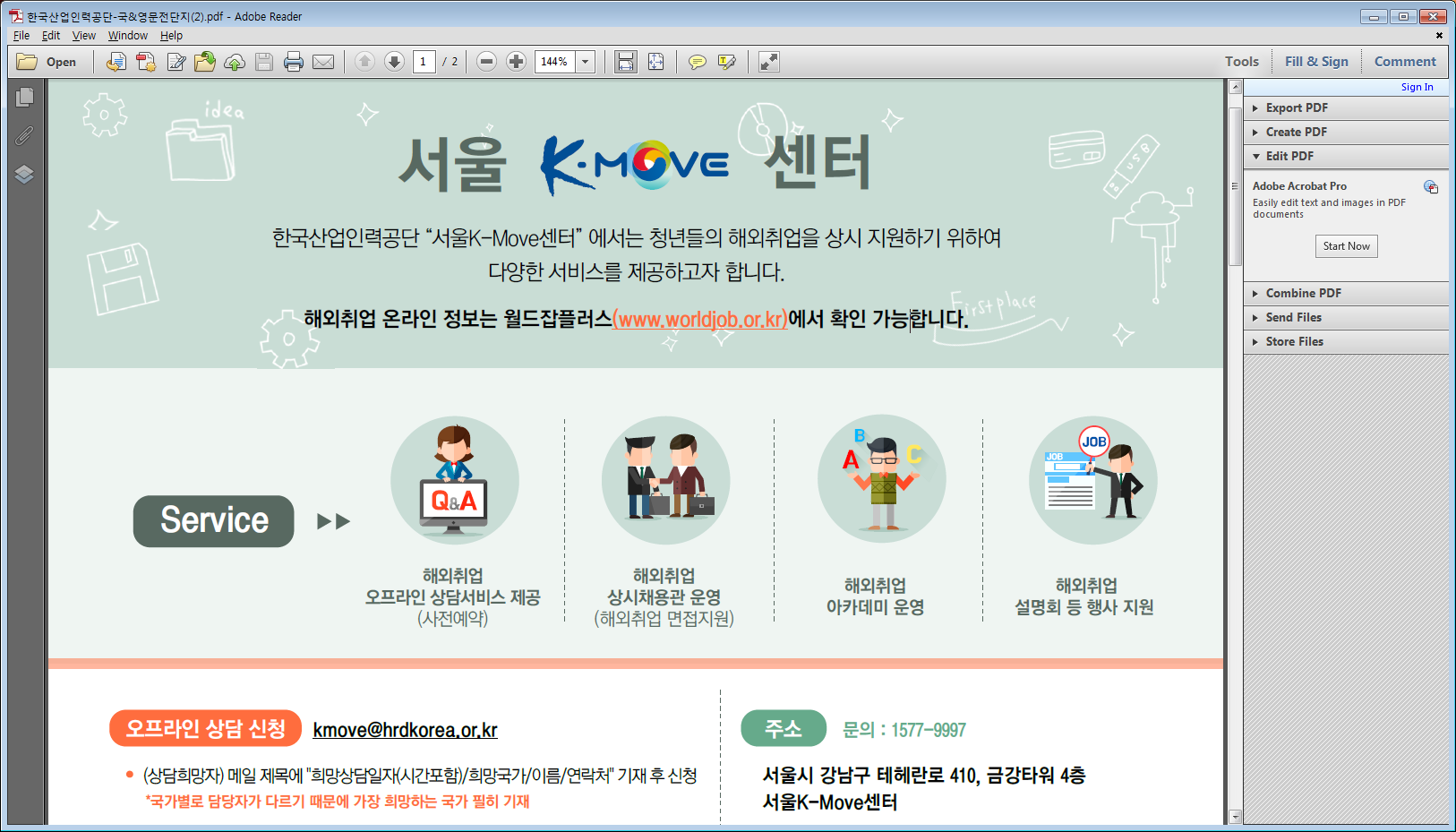
Task: Click the Q&A monitor illustration
Action: pyautogui.click(x=455, y=481)
